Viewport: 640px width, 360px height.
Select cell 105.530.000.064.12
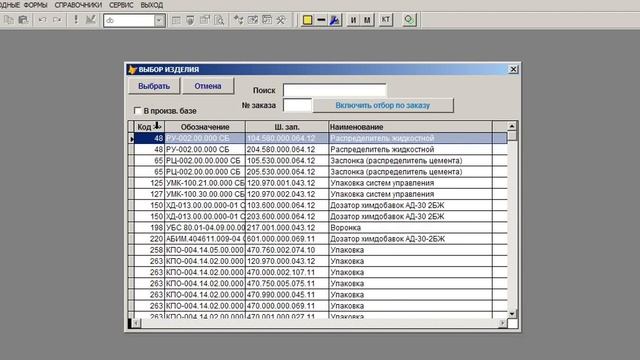click(287, 160)
